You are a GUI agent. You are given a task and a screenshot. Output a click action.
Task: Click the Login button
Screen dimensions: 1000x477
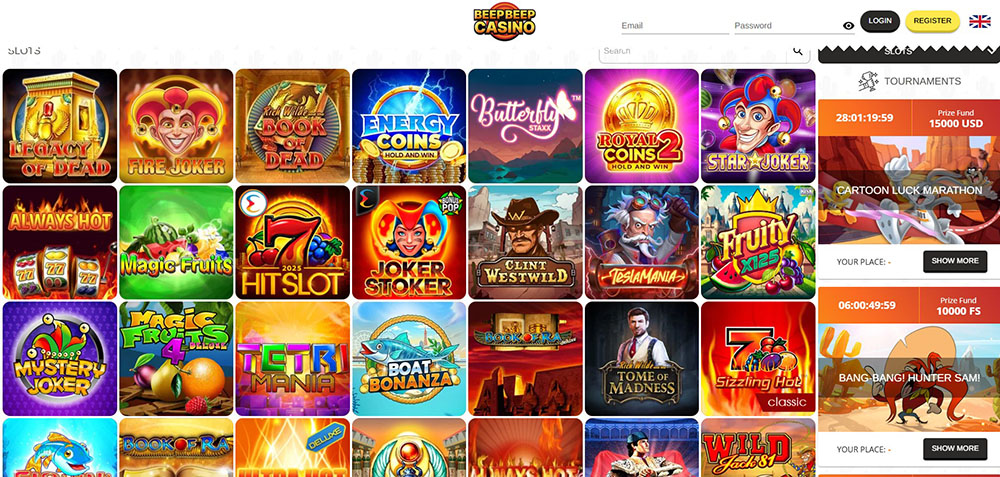point(879,21)
